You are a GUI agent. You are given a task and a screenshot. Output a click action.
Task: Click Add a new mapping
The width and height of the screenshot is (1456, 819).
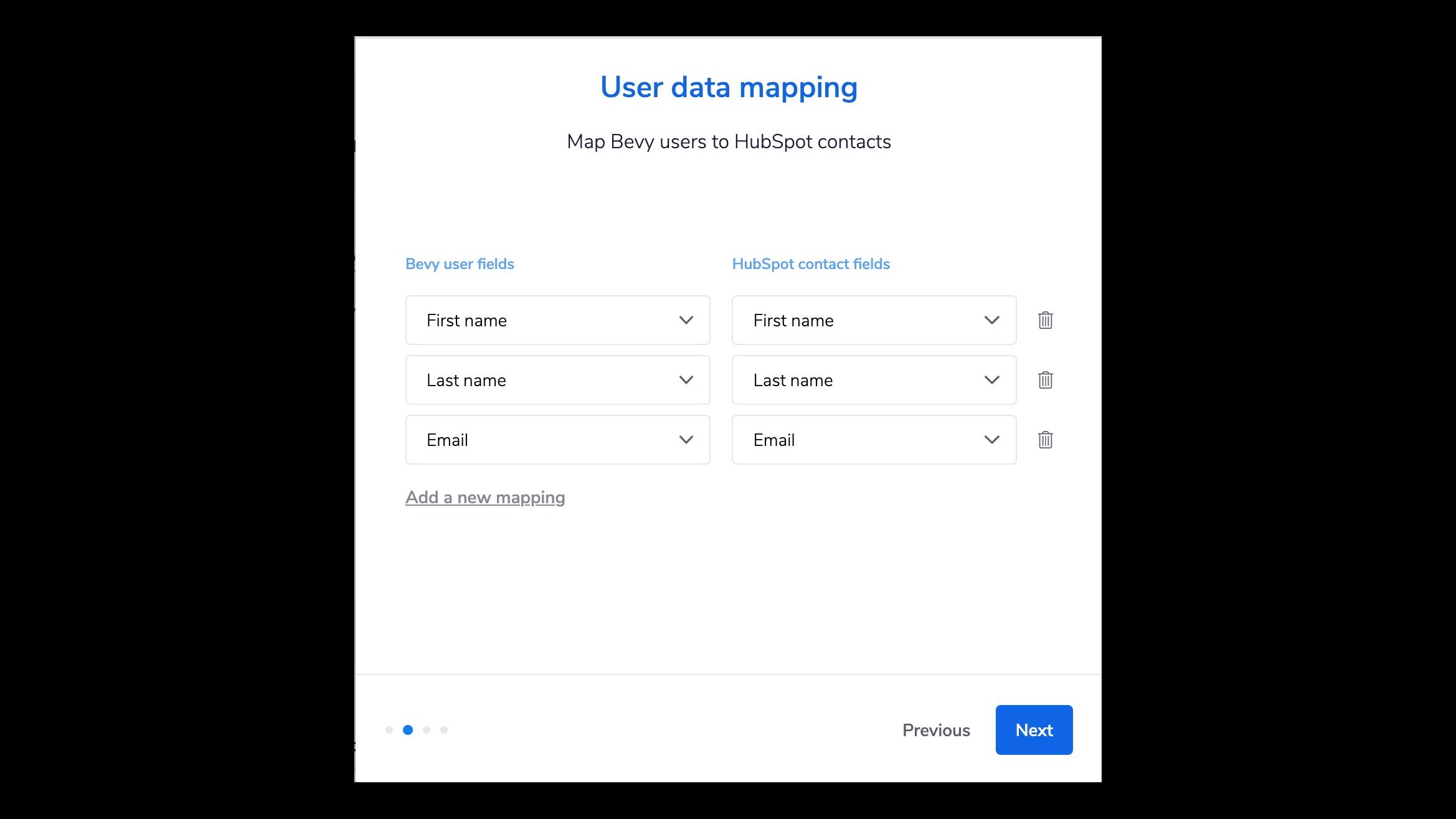(485, 497)
